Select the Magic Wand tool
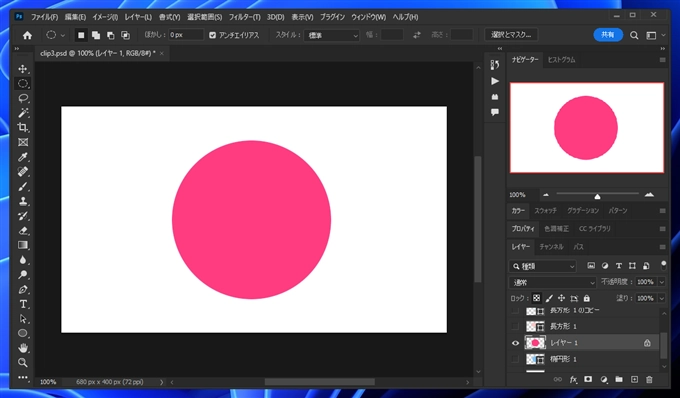 23,113
